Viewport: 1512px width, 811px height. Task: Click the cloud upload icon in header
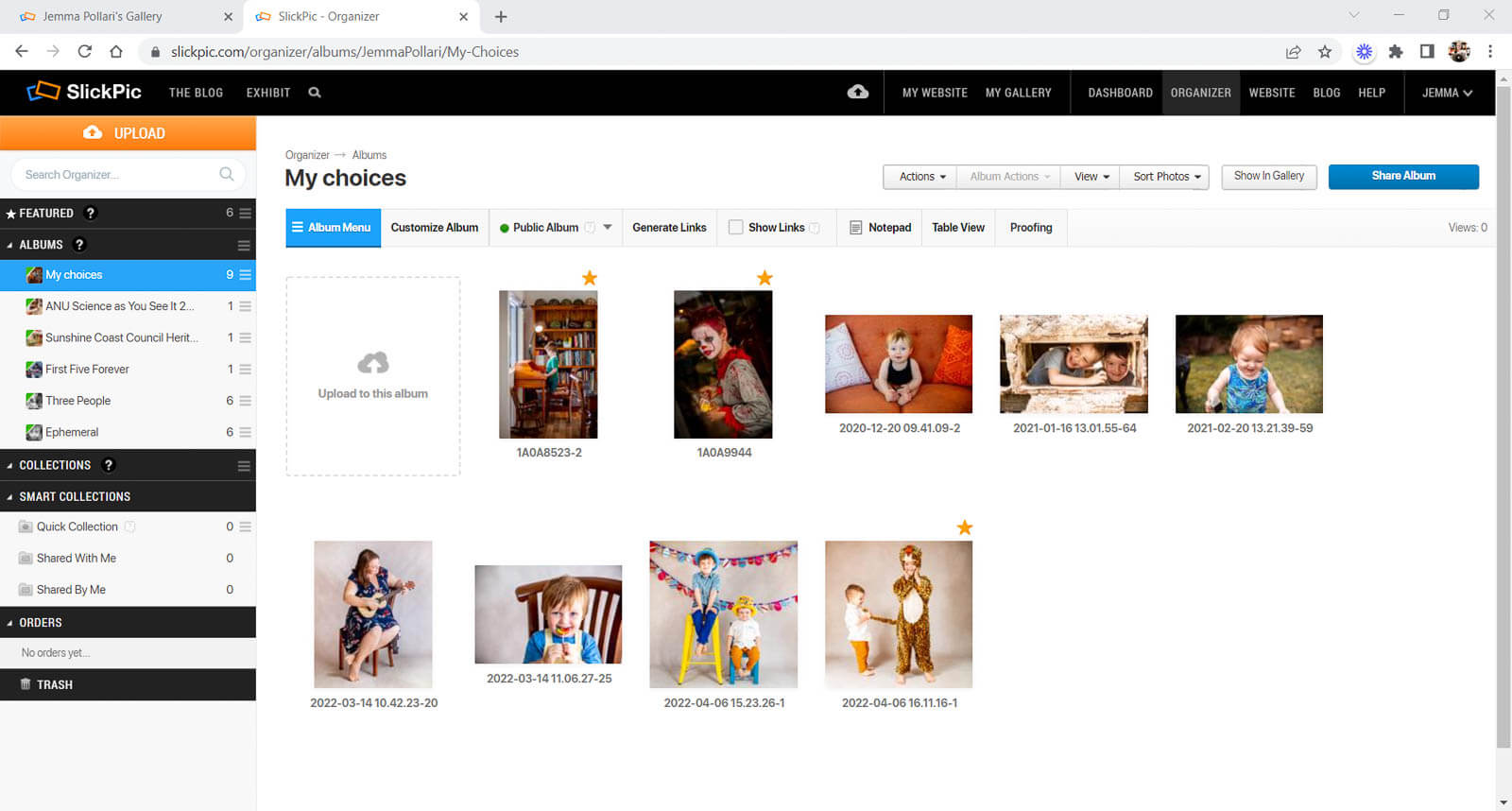pyautogui.click(x=857, y=92)
